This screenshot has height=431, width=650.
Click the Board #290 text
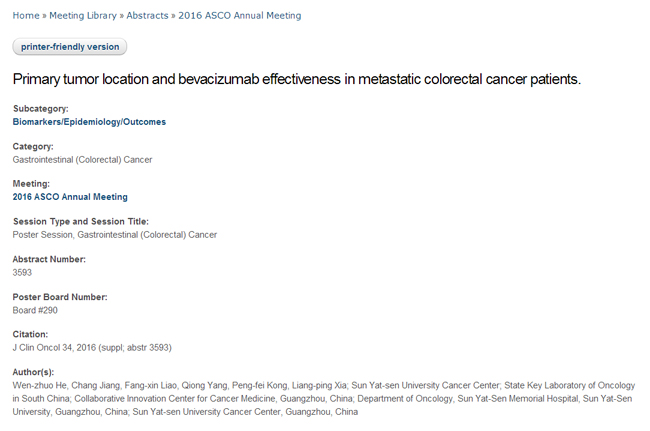click(x=35, y=310)
